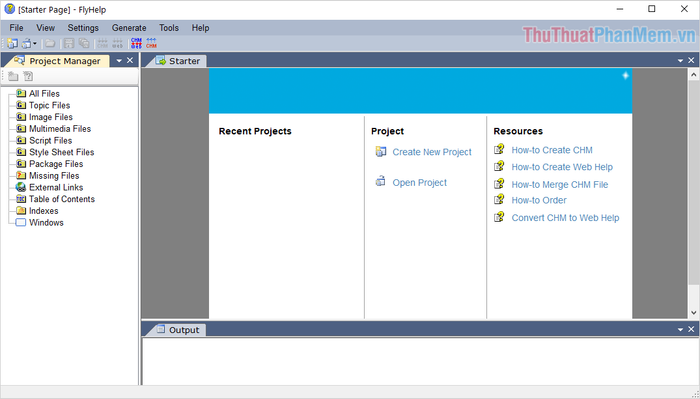The height and width of the screenshot is (399, 700).
Task: Close the Output panel
Action: click(691, 329)
